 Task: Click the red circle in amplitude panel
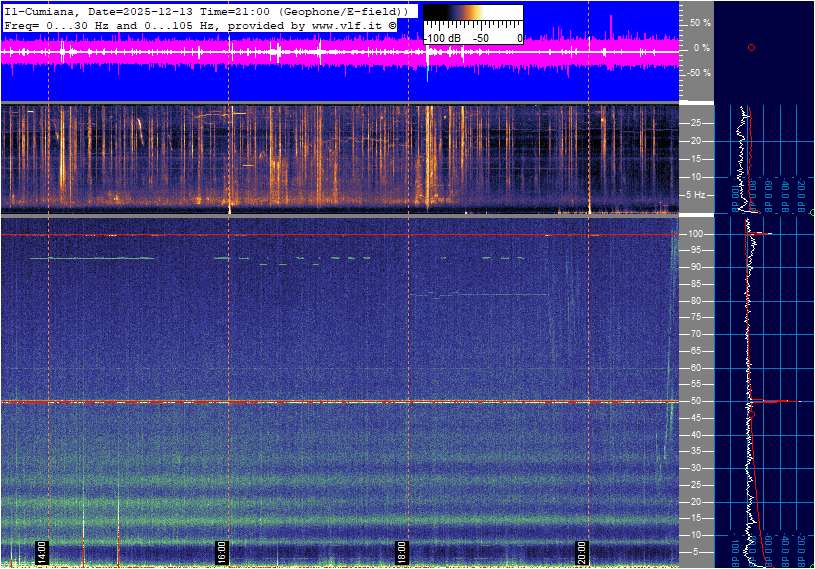(x=751, y=47)
